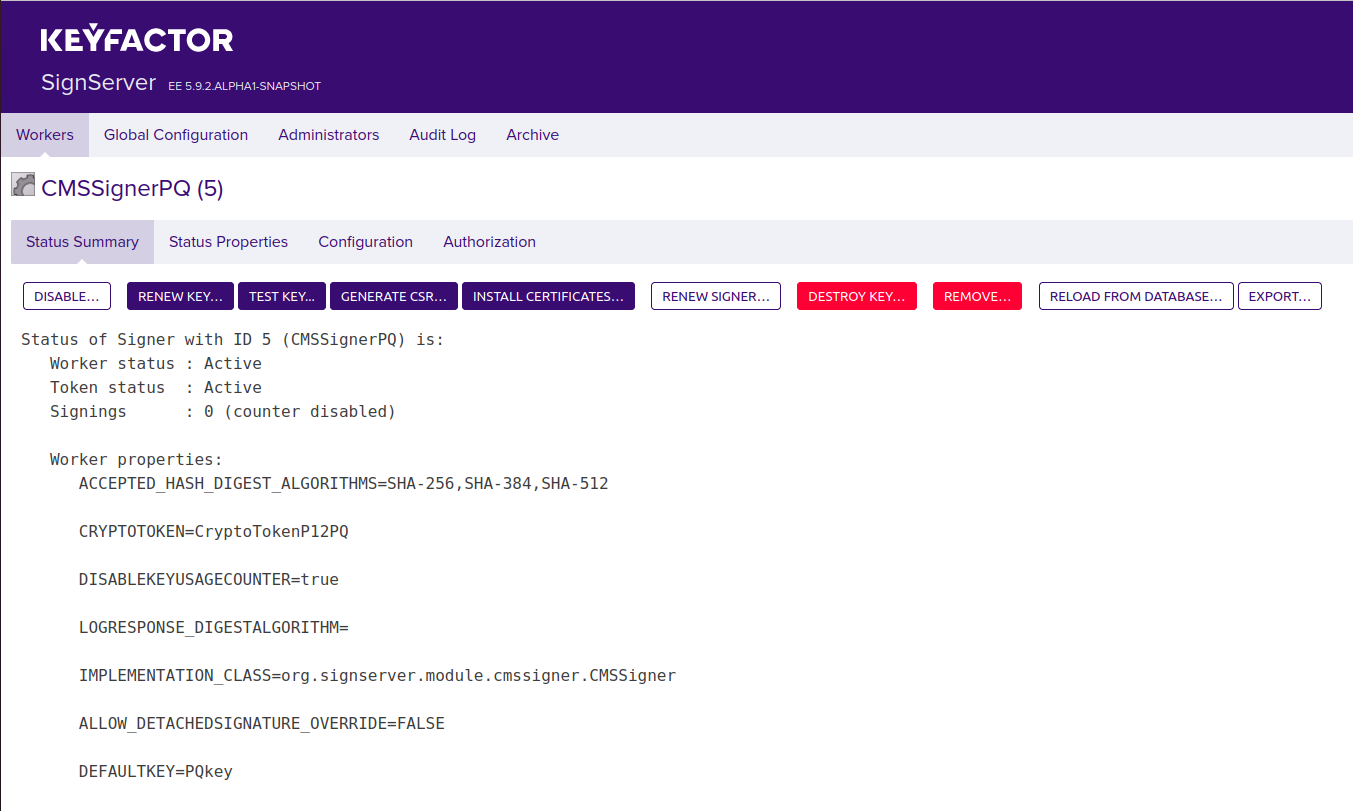Destroy the PQkey

(856, 296)
